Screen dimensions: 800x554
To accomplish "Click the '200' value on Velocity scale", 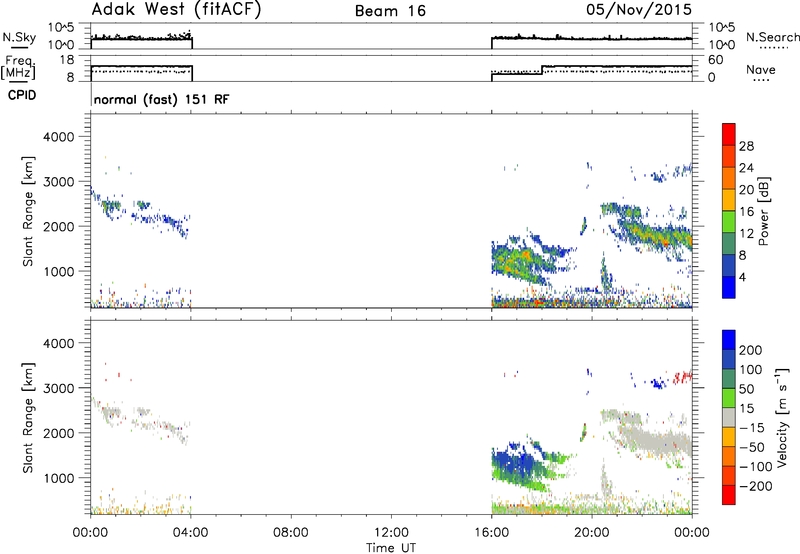I will [751, 350].
